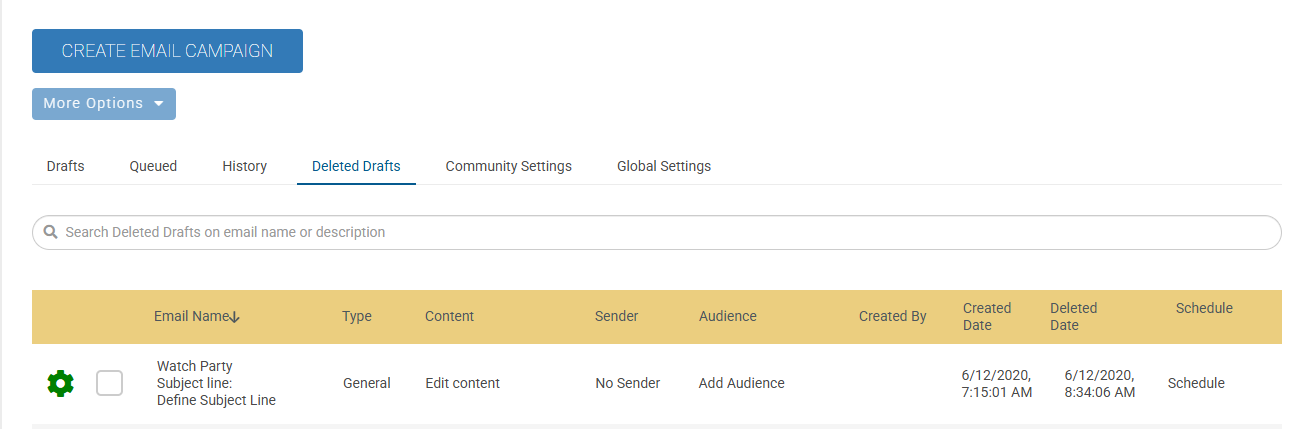Switch to the Drafts tab
This screenshot has height=429, width=1305.
65,166
